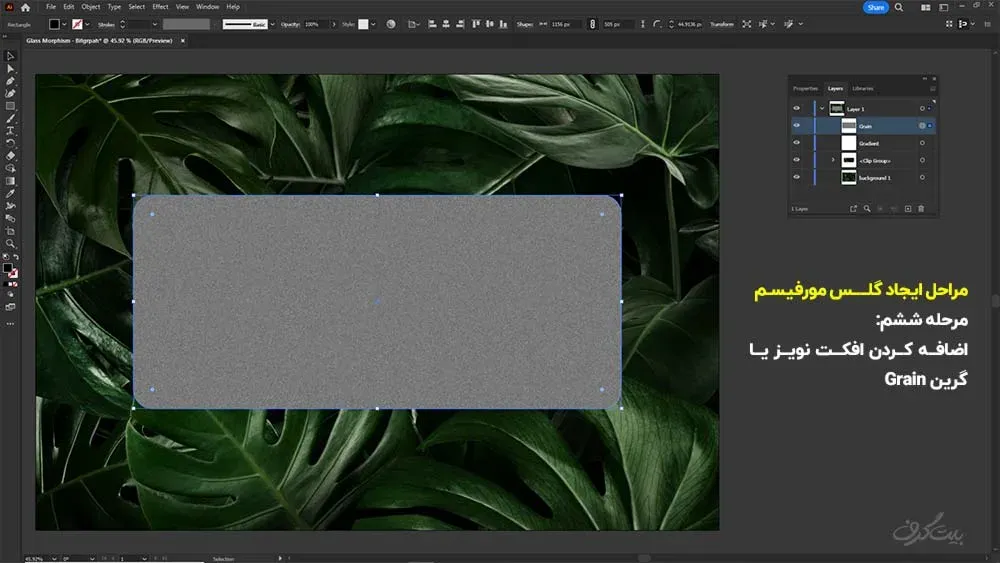Click the Locate Object magnifier icon
The width and height of the screenshot is (1000, 563).
click(x=867, y=208)
